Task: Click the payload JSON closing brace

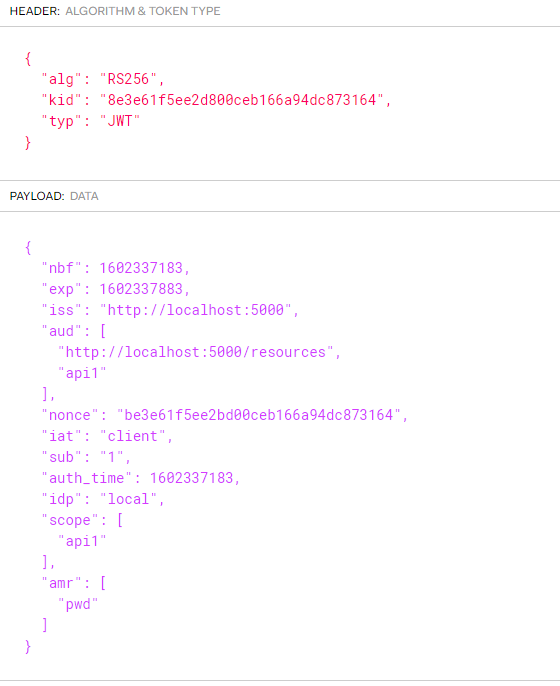Action: pyautogui.click(x=28, y=646)
